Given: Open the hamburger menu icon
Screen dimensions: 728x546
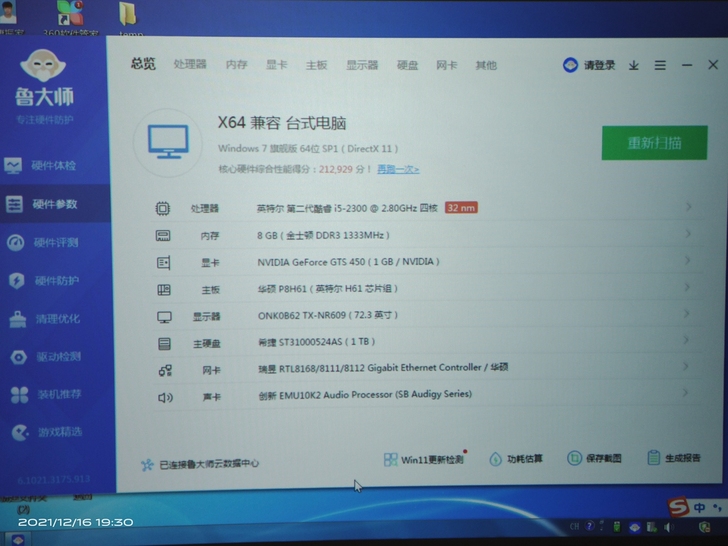Looking at the screenshot, I should pyautogui.click(x=660, y=65).
